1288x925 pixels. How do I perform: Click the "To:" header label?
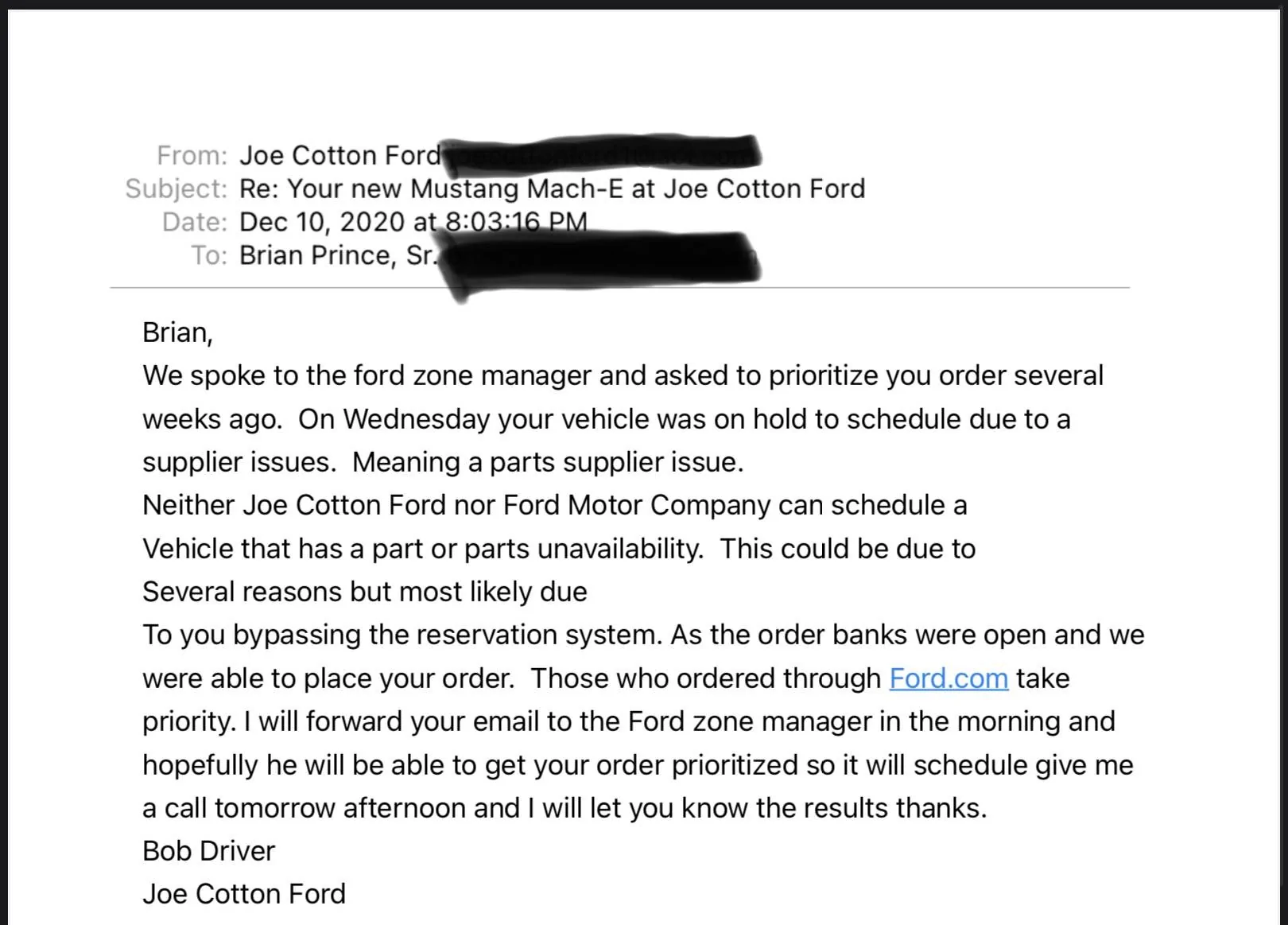(x=209, y=255)
